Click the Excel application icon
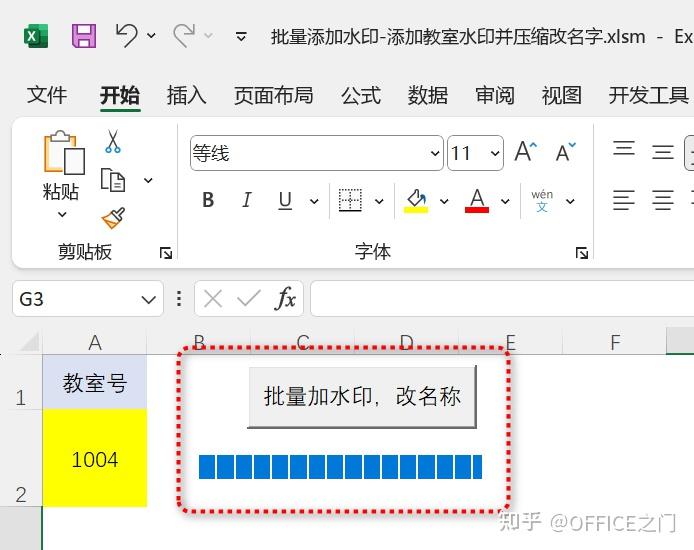 click(x=36, y=36)
